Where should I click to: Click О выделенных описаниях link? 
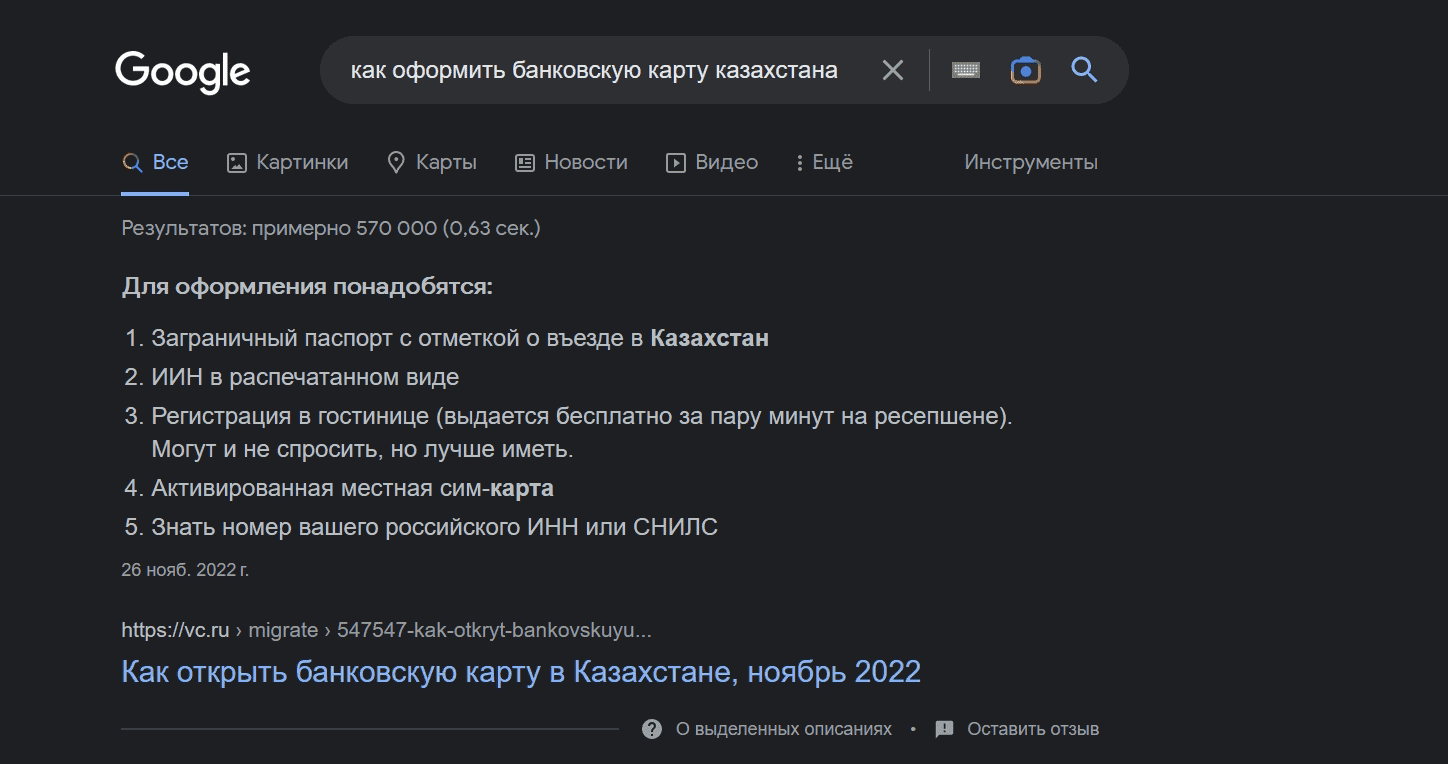point(784,729)
